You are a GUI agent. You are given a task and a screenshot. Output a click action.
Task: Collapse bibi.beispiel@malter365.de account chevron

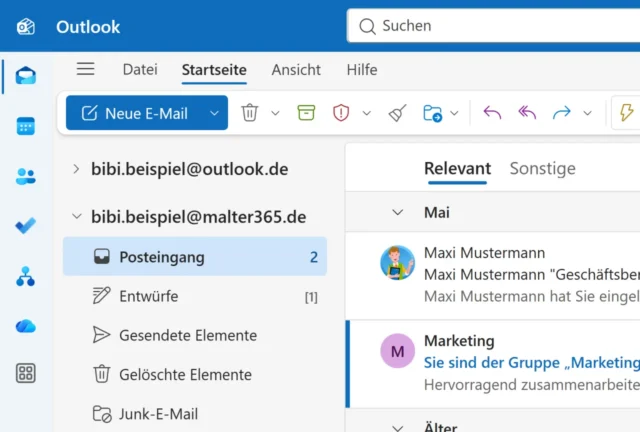pyautogui.click(x=77, y=216)
